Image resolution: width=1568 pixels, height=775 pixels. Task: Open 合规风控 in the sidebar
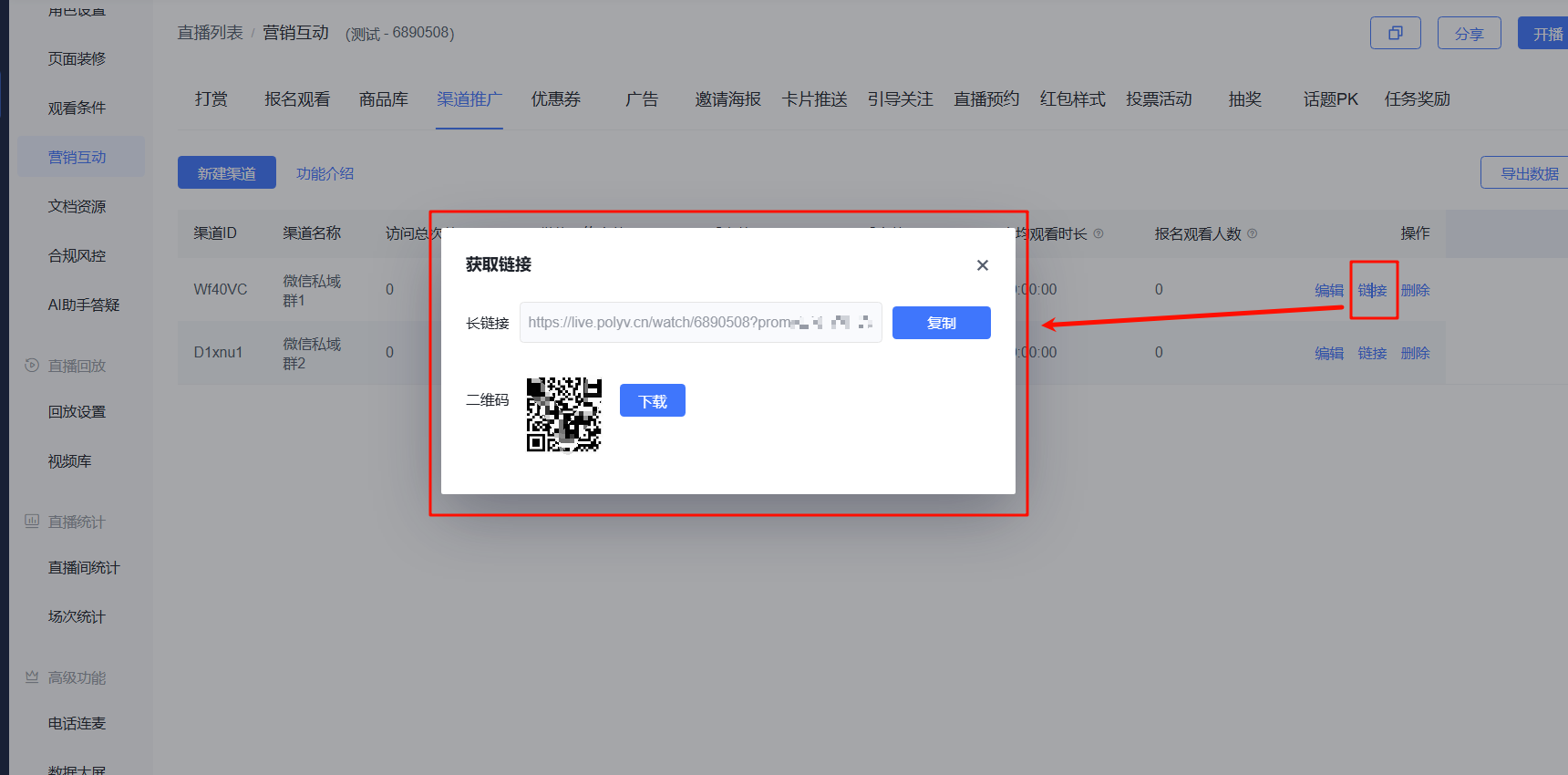point(77,255)
